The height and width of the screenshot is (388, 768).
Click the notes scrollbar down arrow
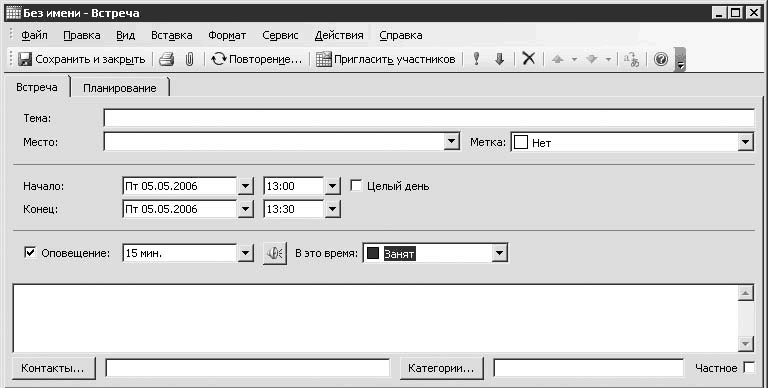point(745,343)
